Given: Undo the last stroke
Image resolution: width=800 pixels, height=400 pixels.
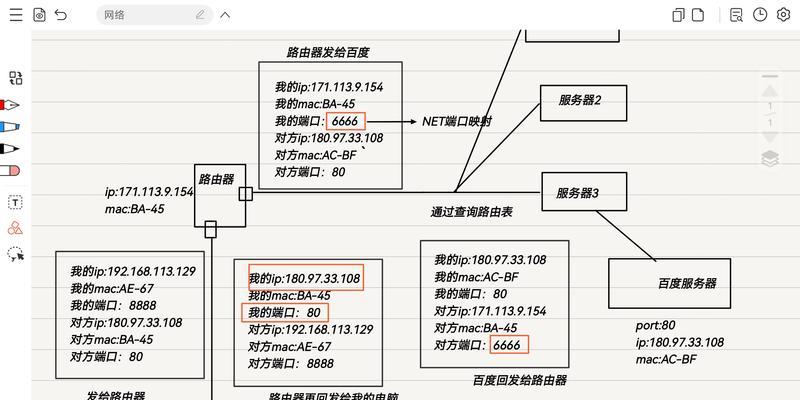Looking at the screenshot, I should 61,15.
